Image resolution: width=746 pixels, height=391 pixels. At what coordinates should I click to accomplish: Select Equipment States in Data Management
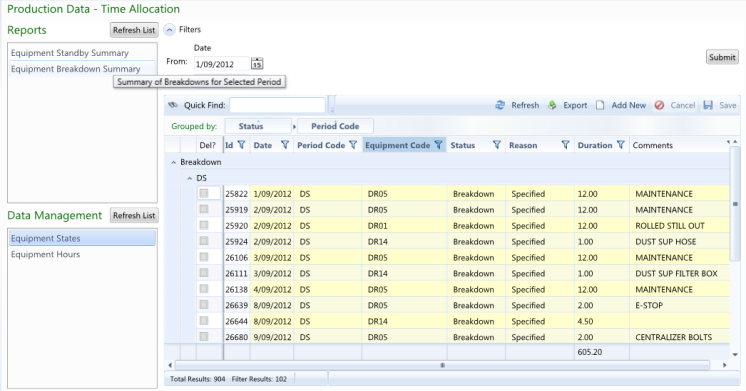click(x=82, y=238)
